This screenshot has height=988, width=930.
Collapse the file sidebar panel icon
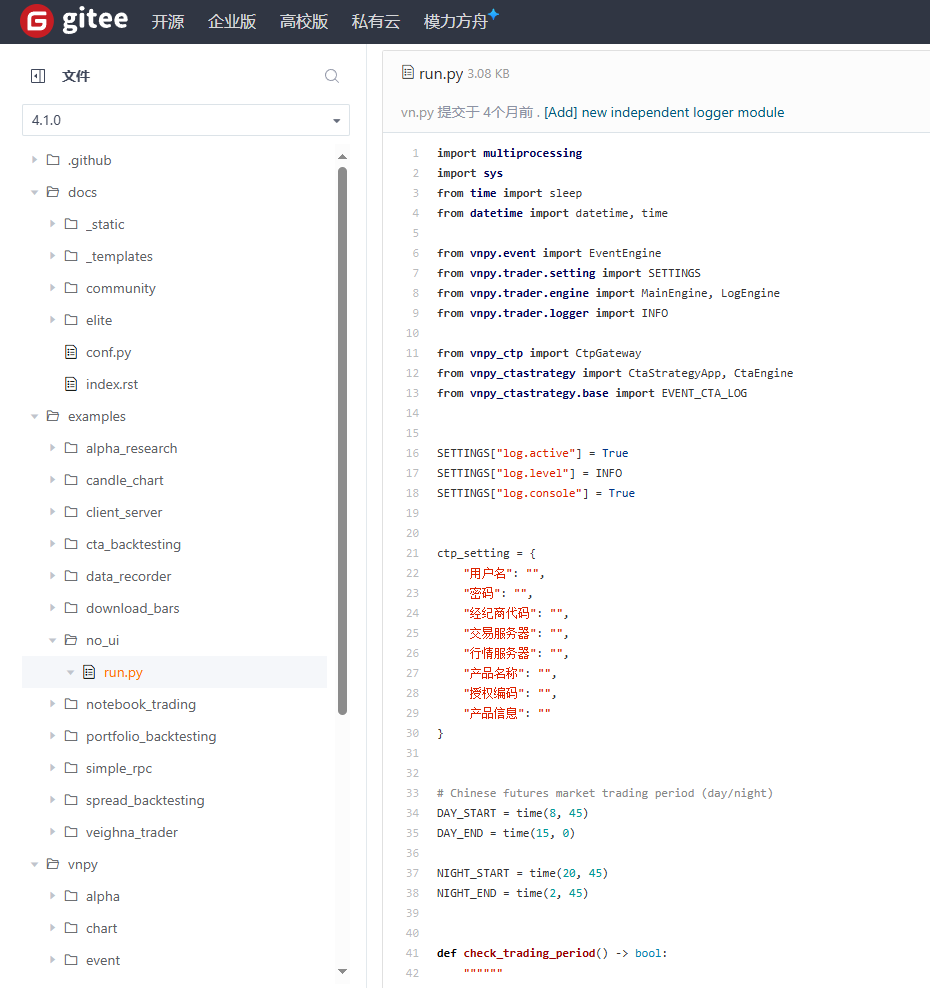38,76
